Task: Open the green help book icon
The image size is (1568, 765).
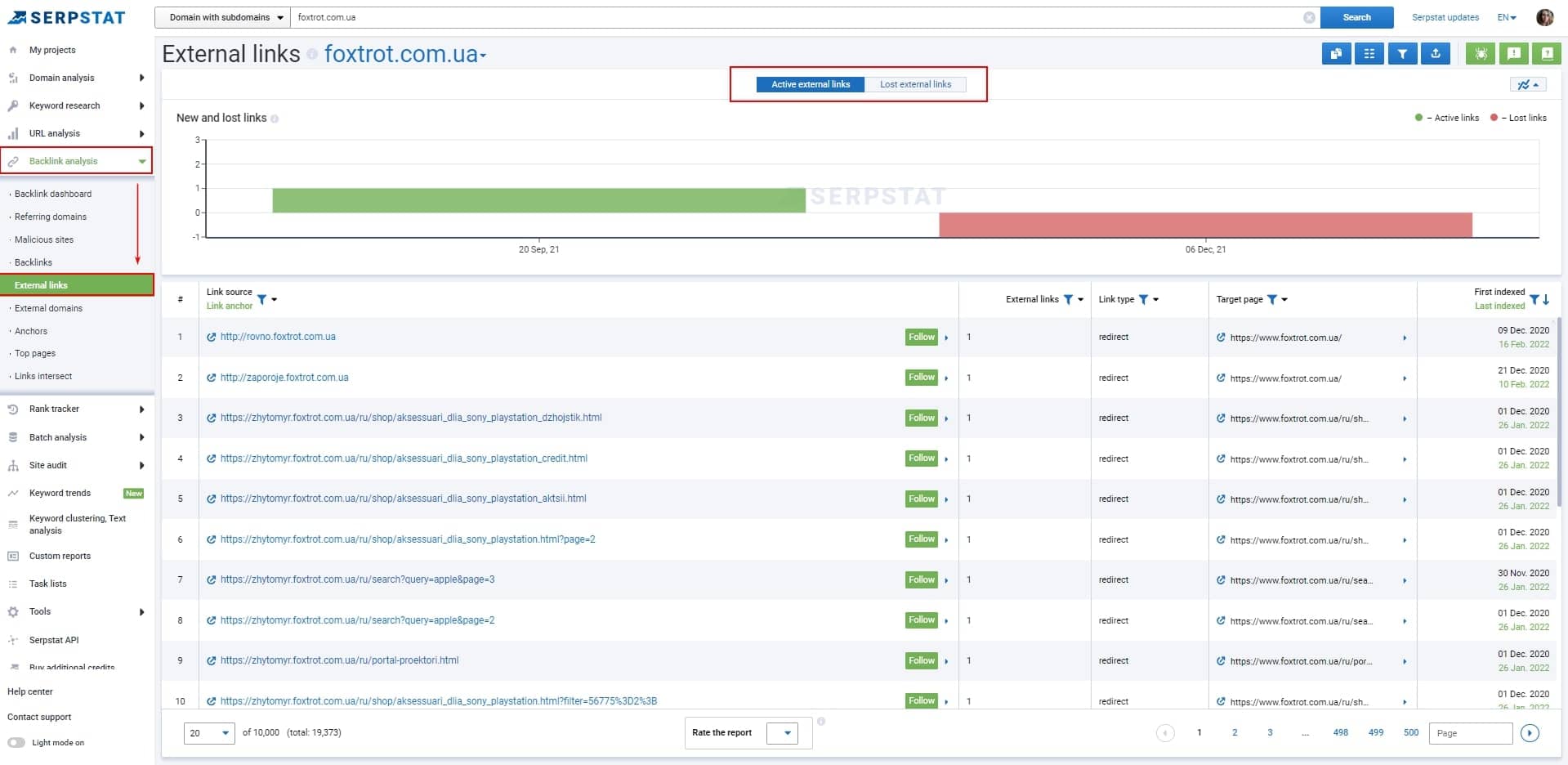Action: coord(1547,54)
